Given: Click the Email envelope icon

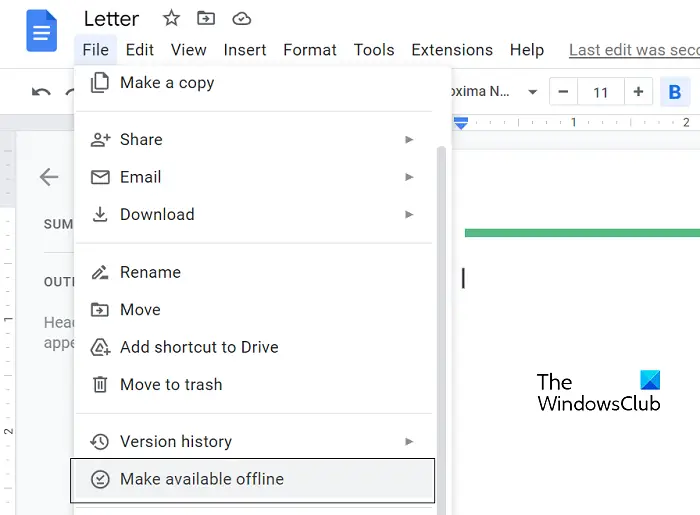Looking at the screenshot, I should tap(100, 177).
